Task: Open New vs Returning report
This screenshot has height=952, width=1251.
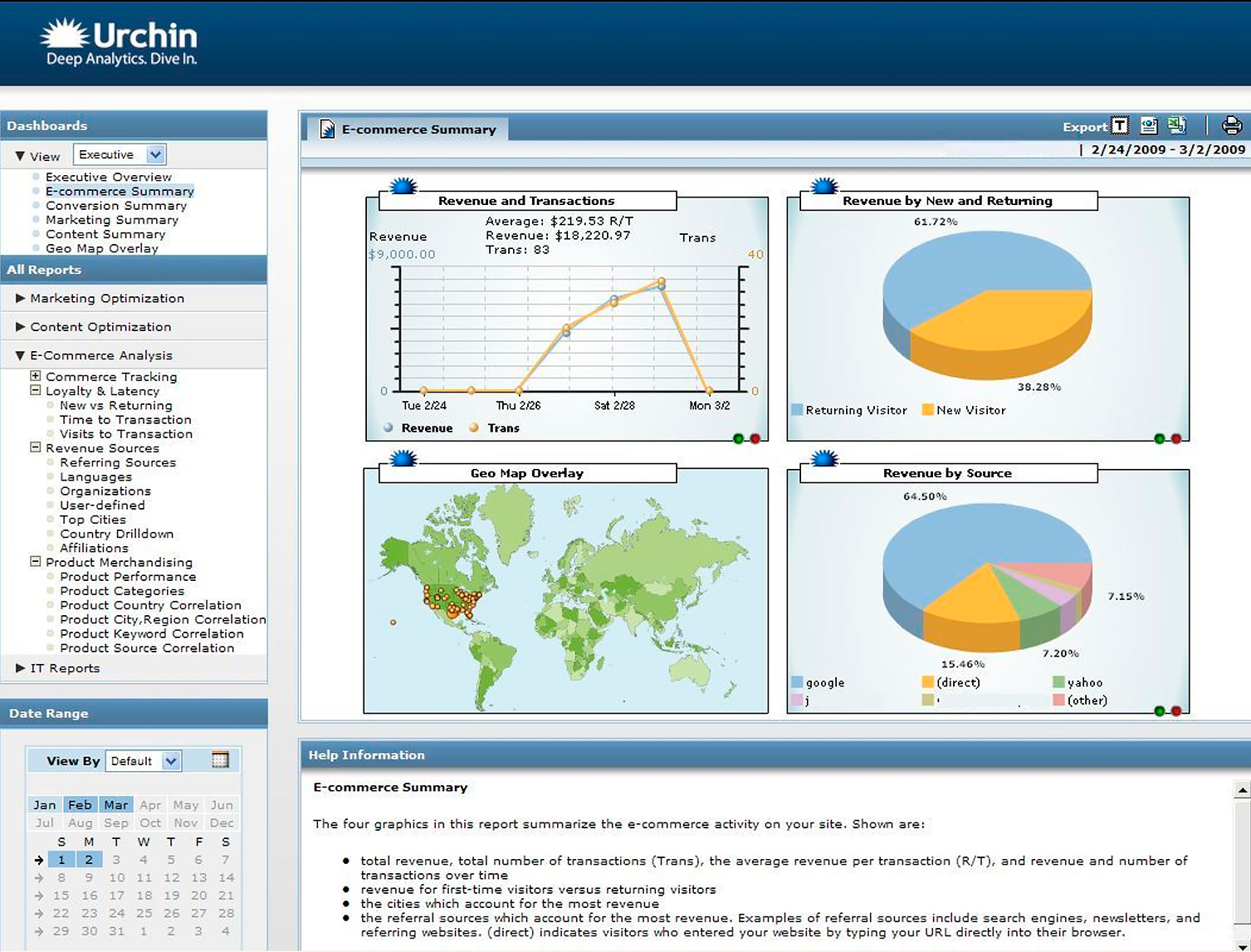Action: [116, 405]
